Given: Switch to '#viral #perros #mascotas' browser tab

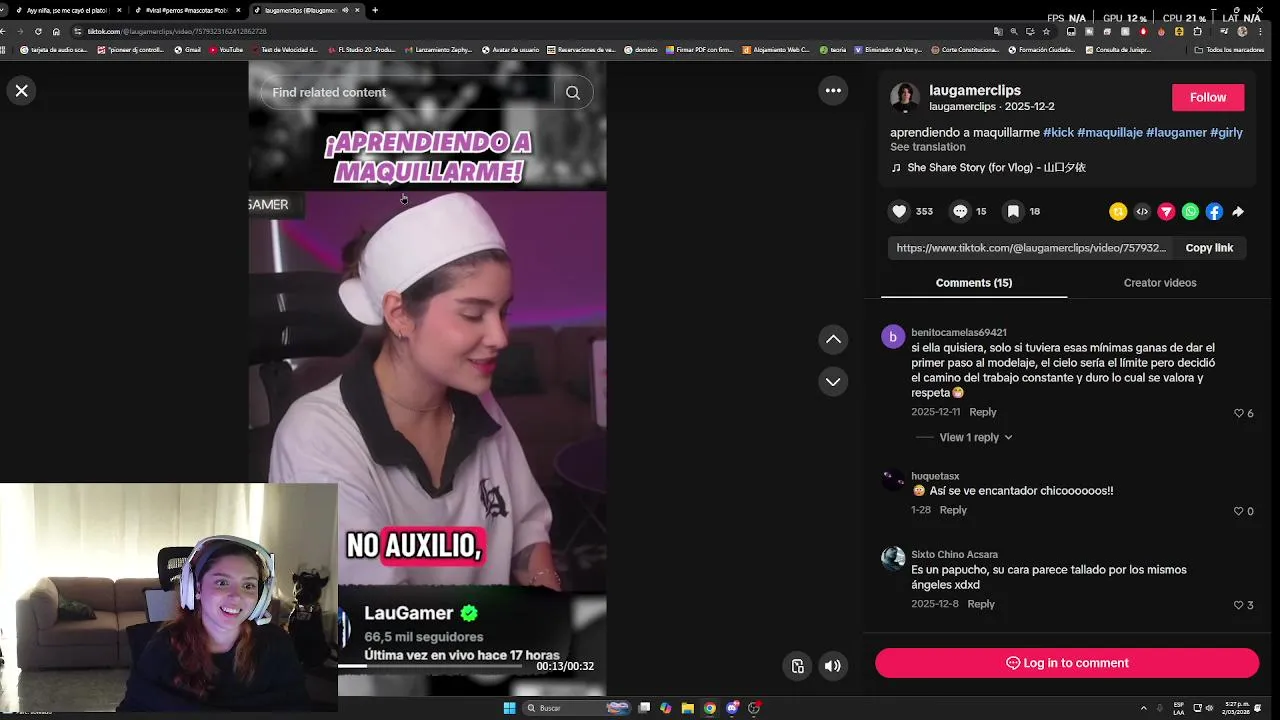Looking at the screenshot, I should [187, 10].
